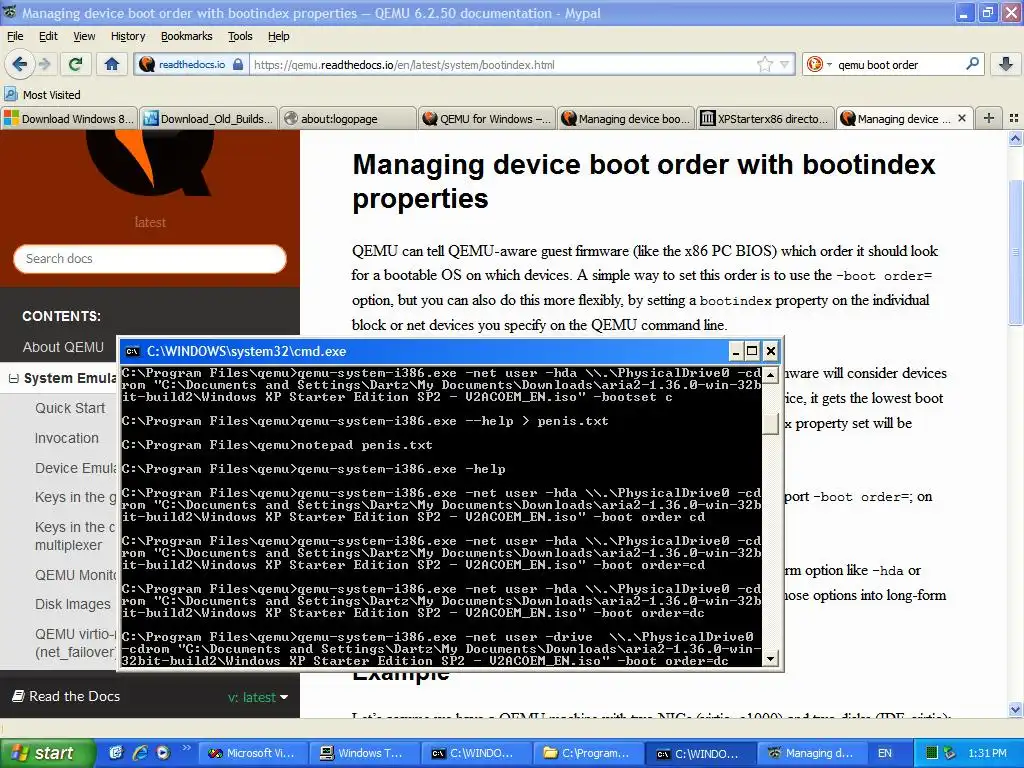This screenshot has width=1024, height=768.
Task: Open the Bookmarks menu
Action: [x=186, y=36]
